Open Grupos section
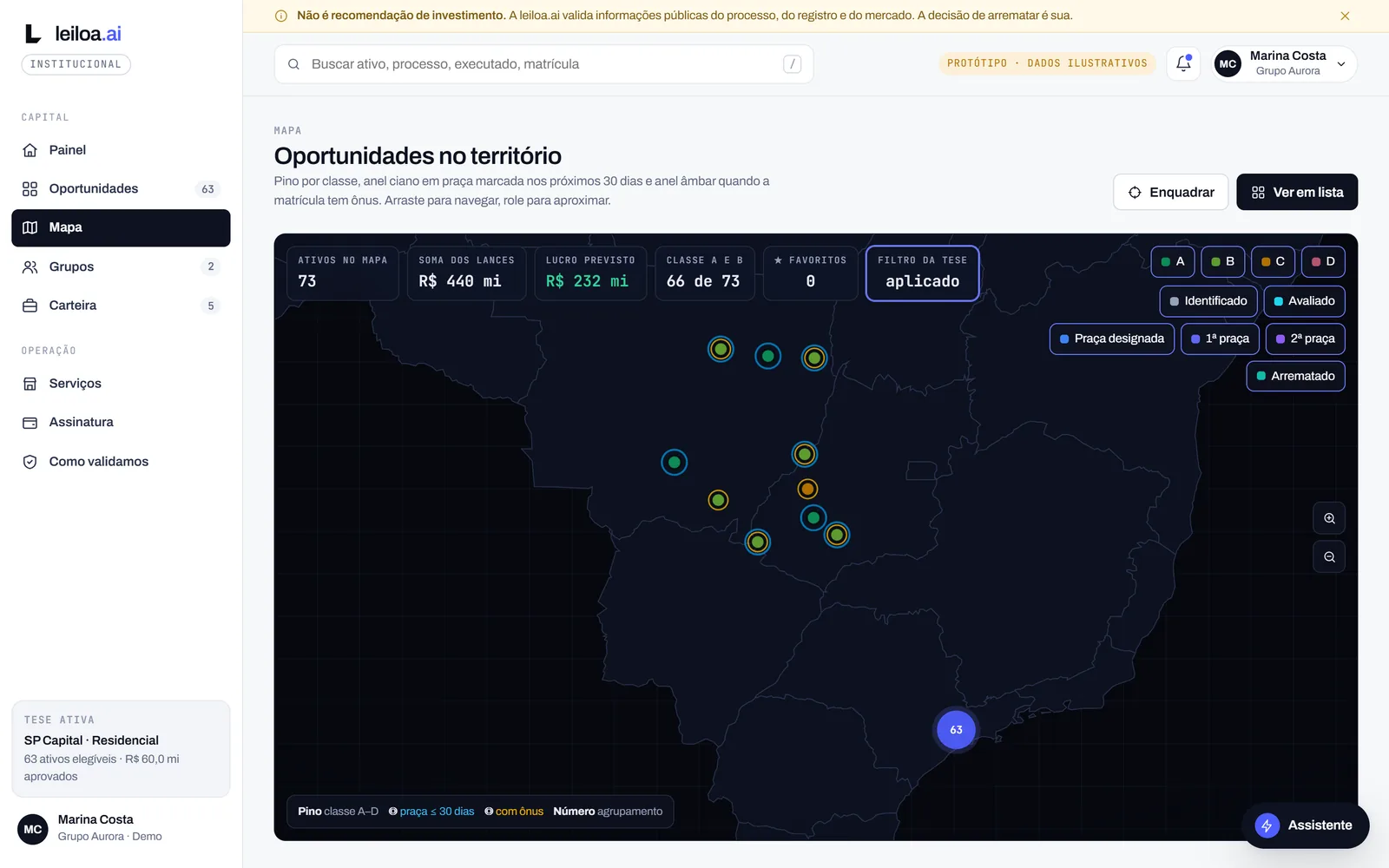 121,266
